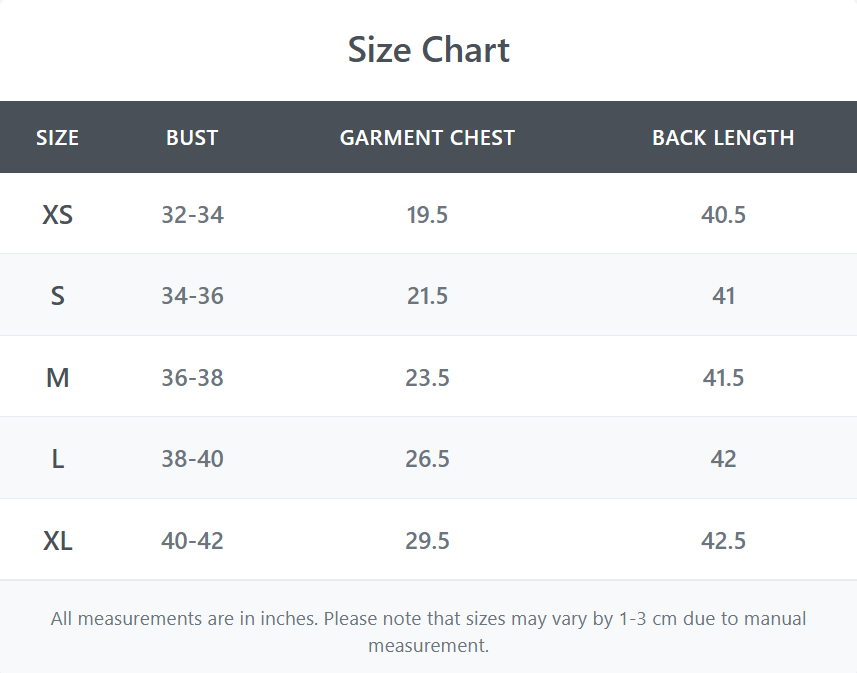Click the Size Chart heading
This screenshot has width=857, height=673.
428,50
